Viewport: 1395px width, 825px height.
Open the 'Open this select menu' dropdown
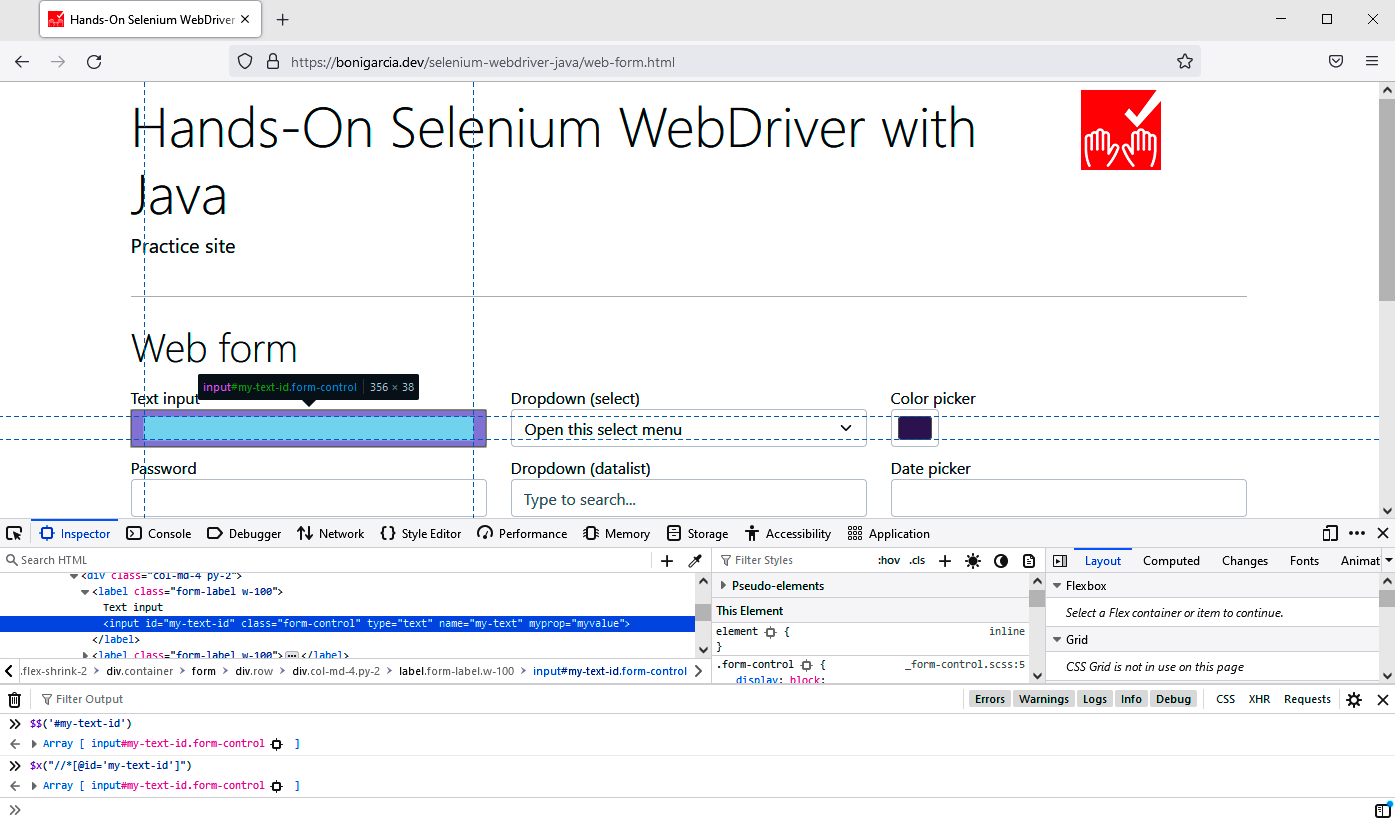point(688,429)
